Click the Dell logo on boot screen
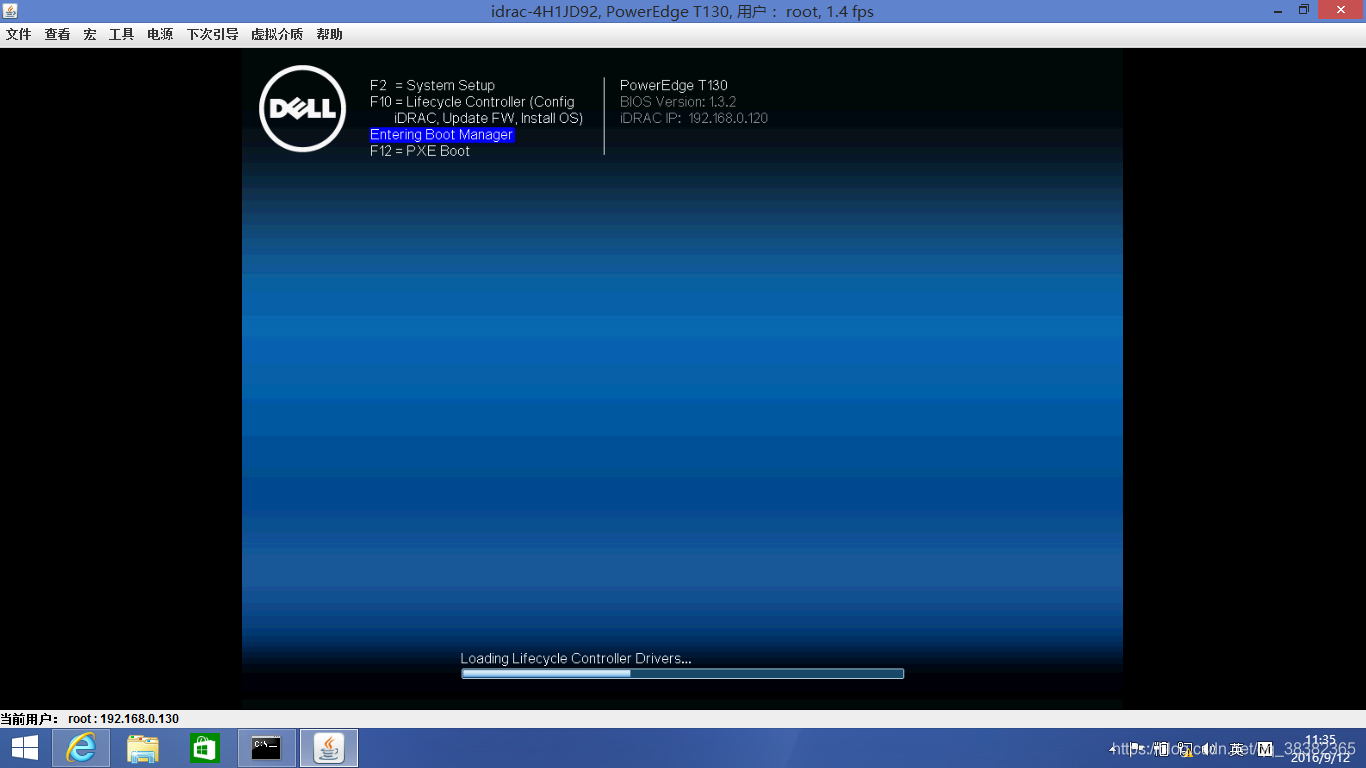 point(302,109)
